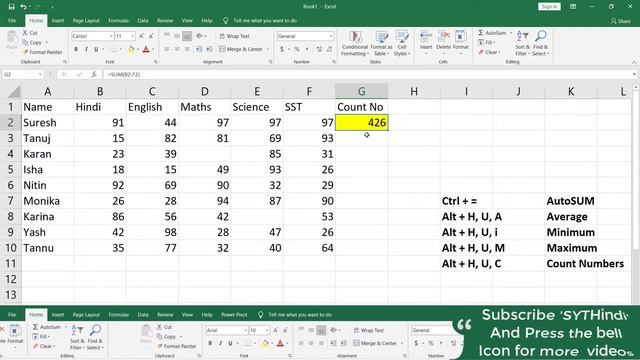Click AutoSum in the bottom ribbon
This screenshot has width=640, height=360.
pyautogui.click(x=47, y=327)
